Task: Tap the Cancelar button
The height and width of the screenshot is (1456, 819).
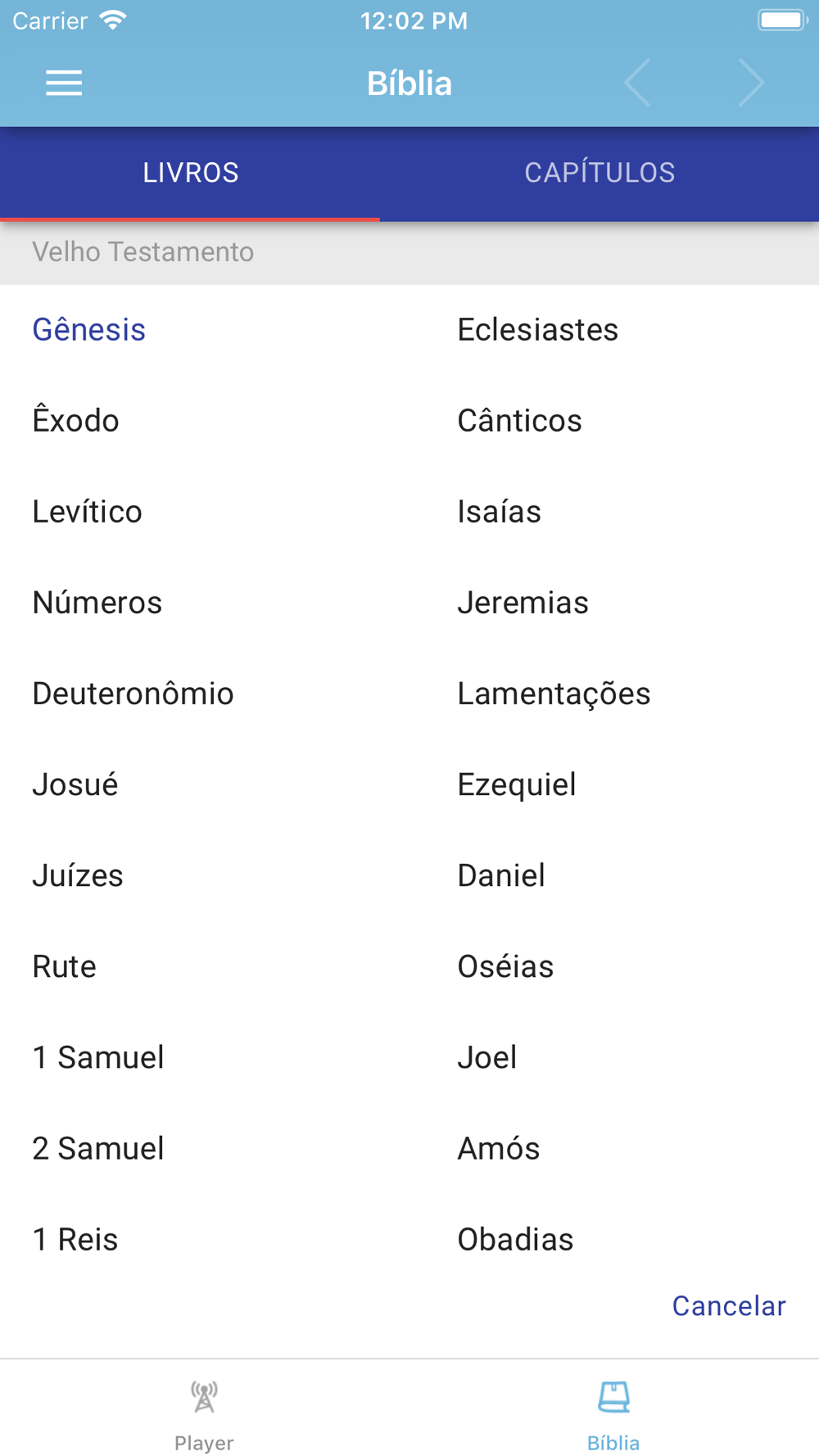Action: [x=728, y=1306]
